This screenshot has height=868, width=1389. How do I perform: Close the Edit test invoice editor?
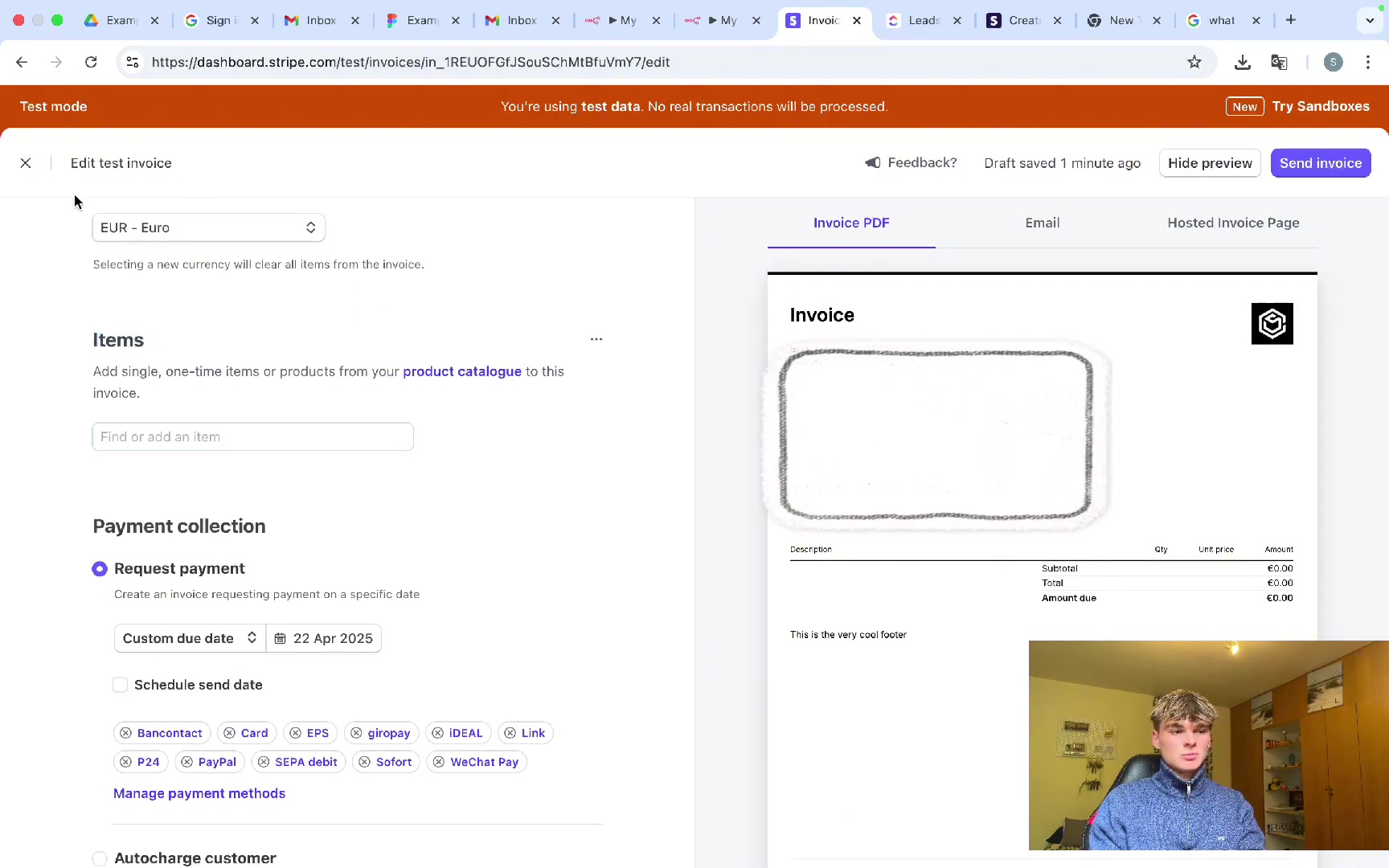pyautogui.click(x=26, y=163)
